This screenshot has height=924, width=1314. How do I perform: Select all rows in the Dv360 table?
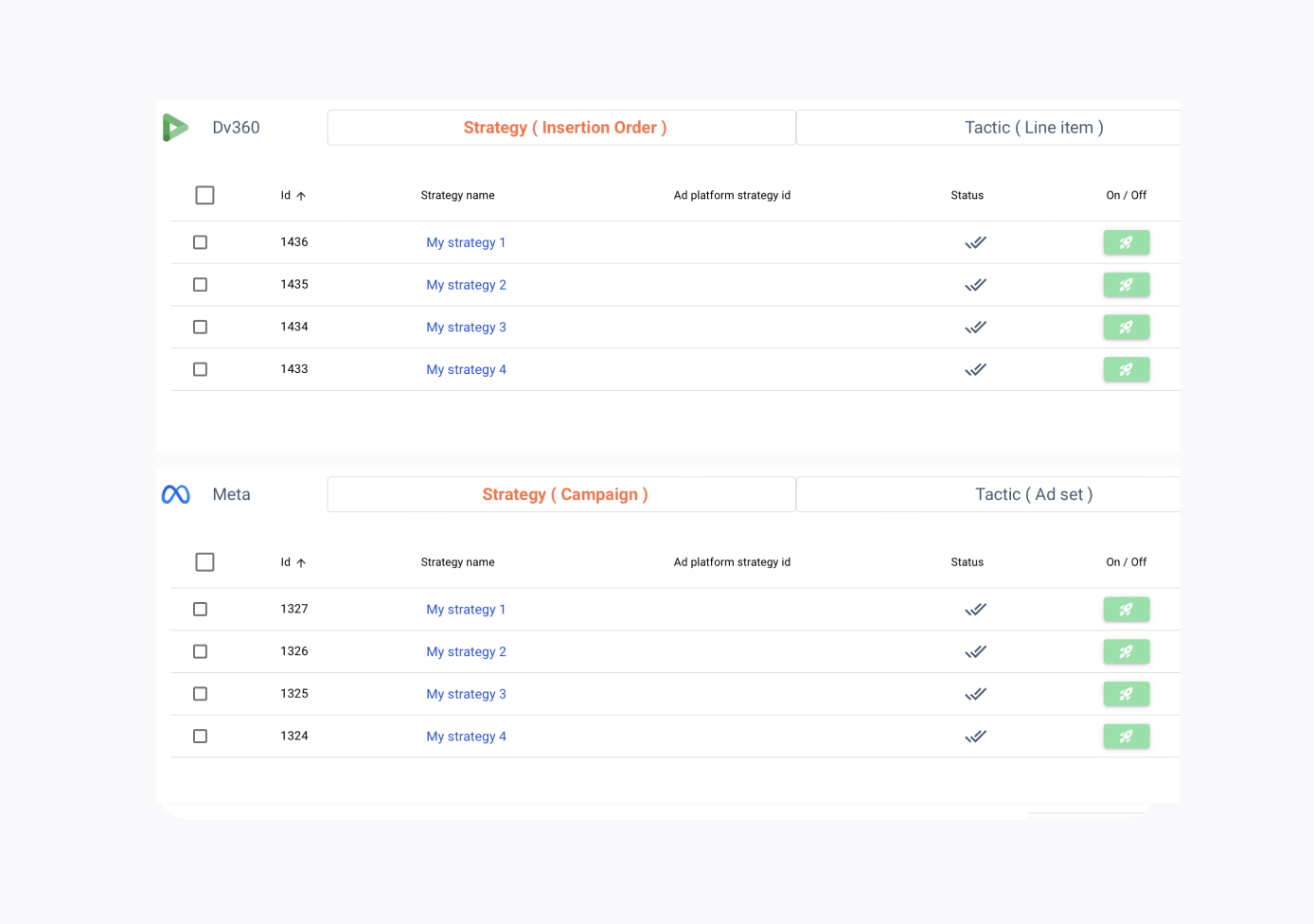pyautogui.click(x=204, y=195)
